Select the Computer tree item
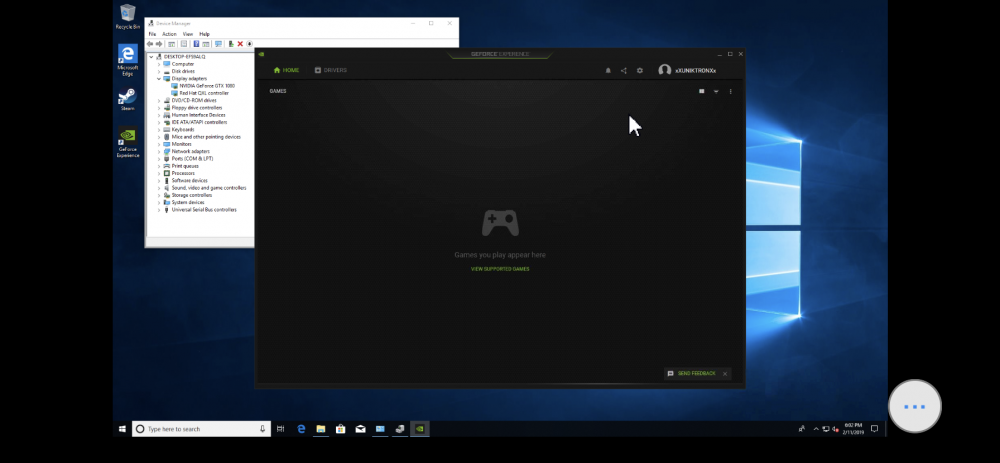 click(x=182, y=64)
